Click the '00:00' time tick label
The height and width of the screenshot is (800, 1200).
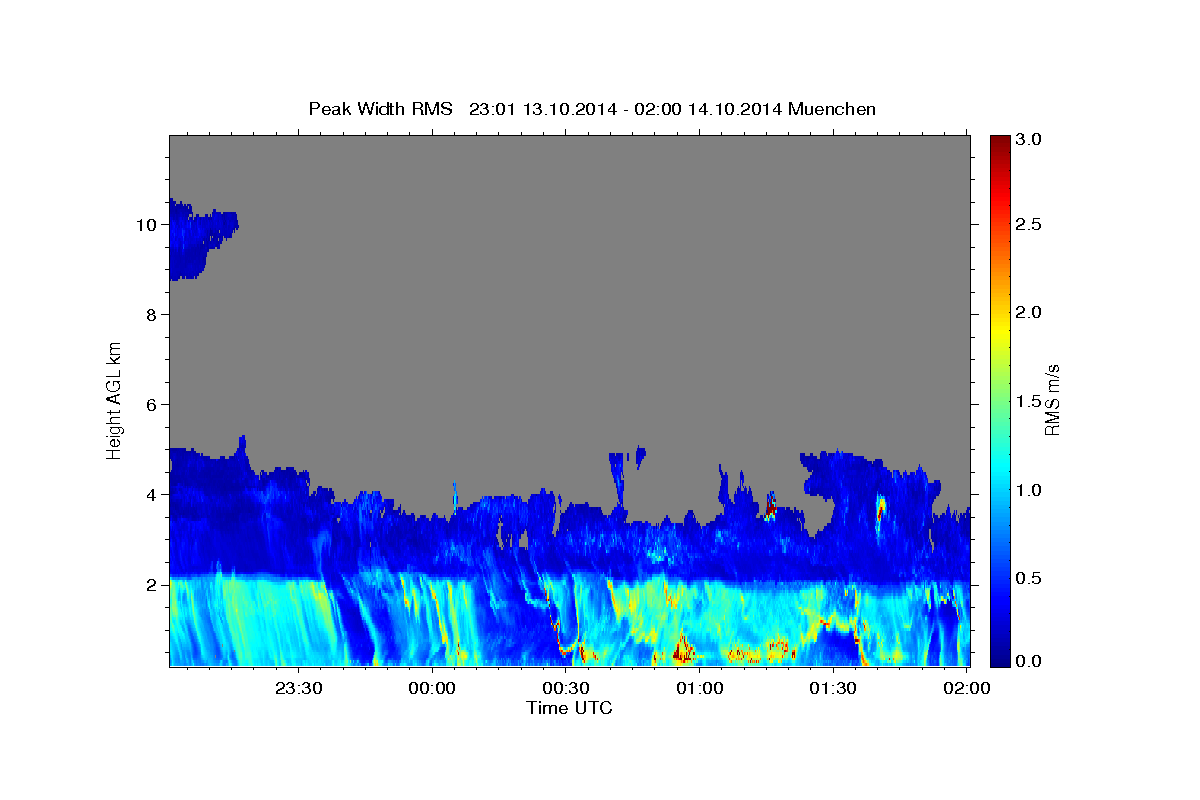coord(432,688)
